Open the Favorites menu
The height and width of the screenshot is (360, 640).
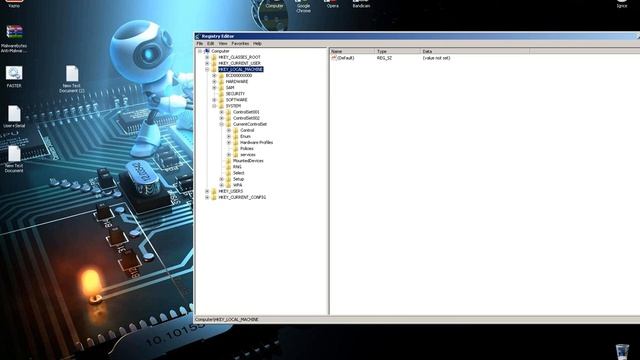click(240, 43)
